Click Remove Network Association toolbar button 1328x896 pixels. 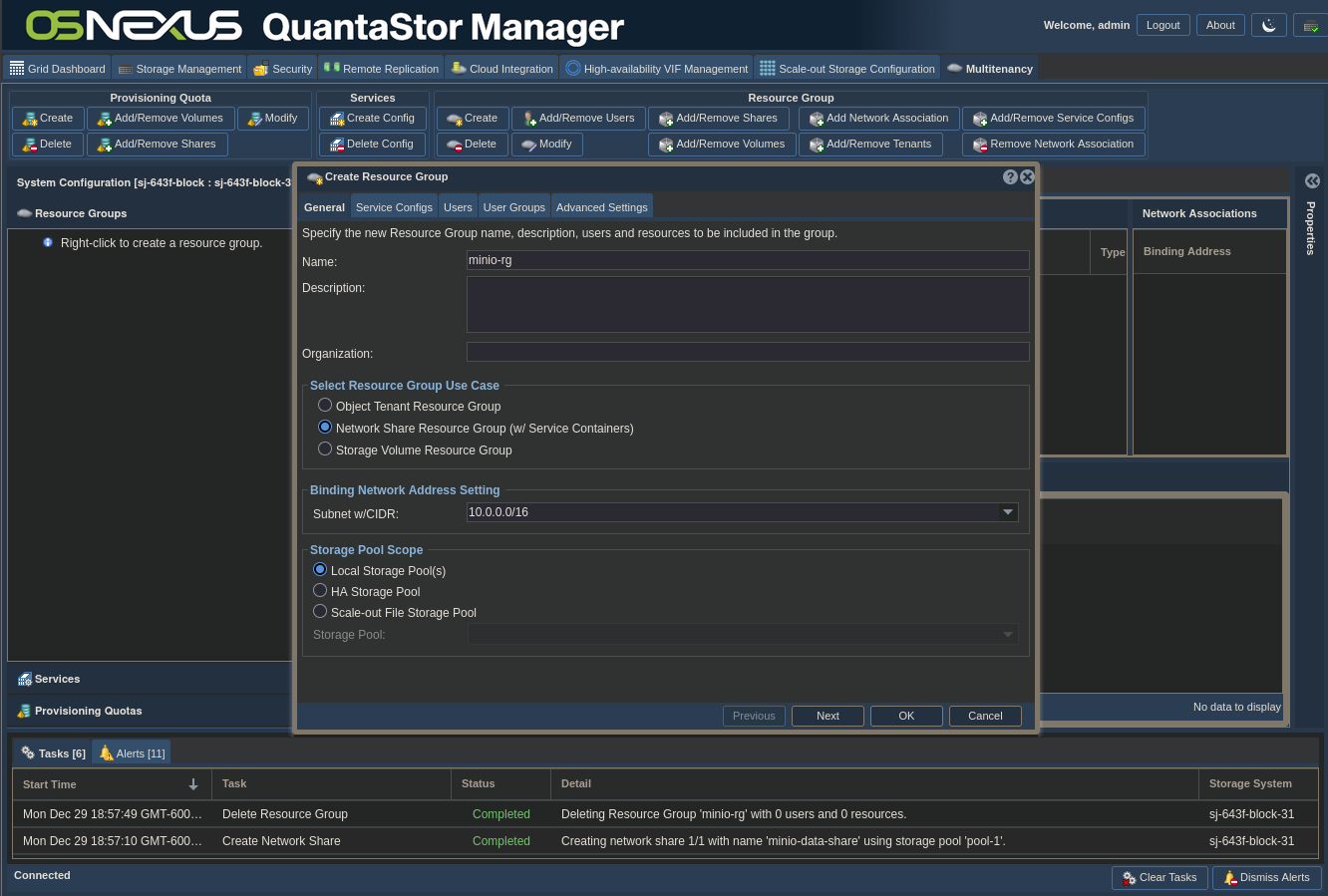[1053, 145]
